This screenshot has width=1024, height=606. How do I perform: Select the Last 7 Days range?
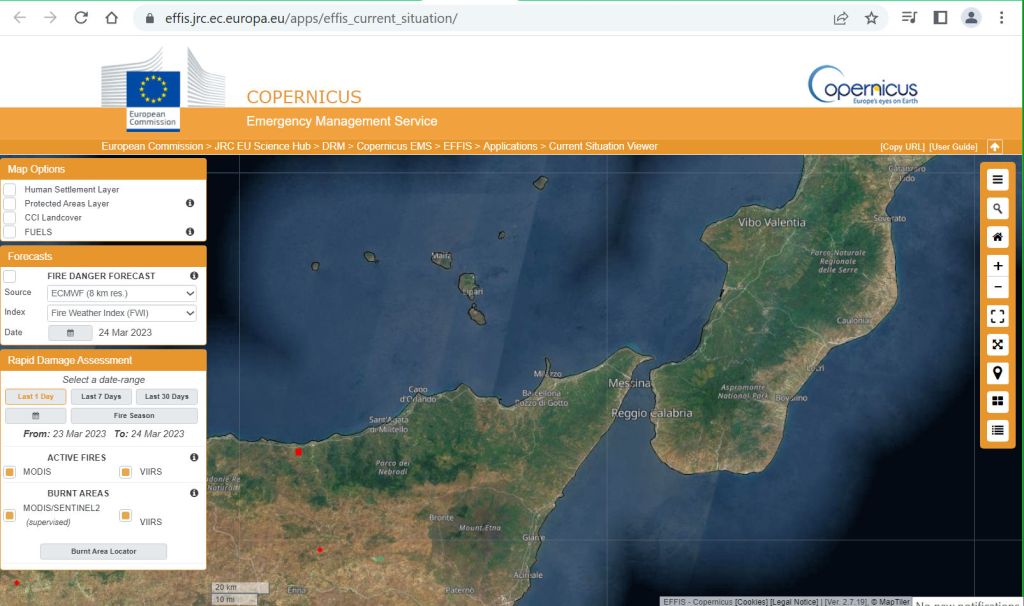[101, 397]
